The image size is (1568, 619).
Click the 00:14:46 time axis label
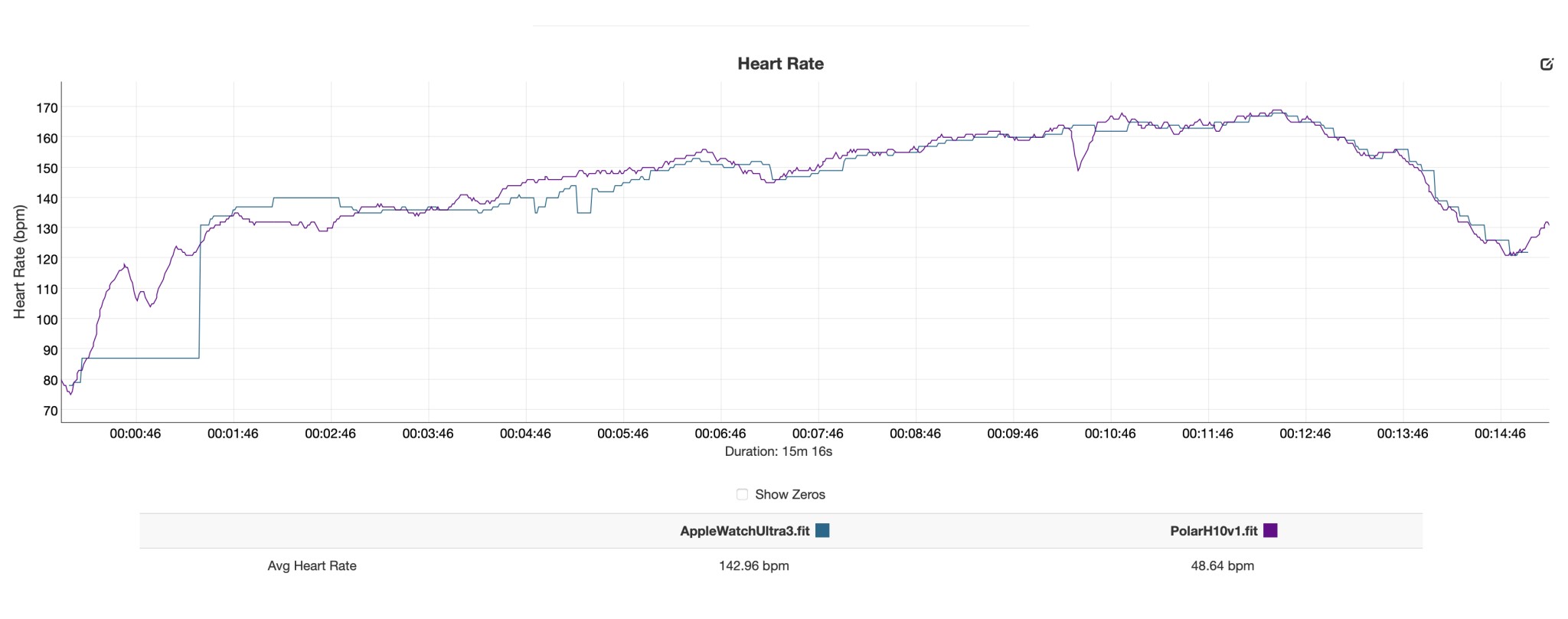pos(1500,434)
